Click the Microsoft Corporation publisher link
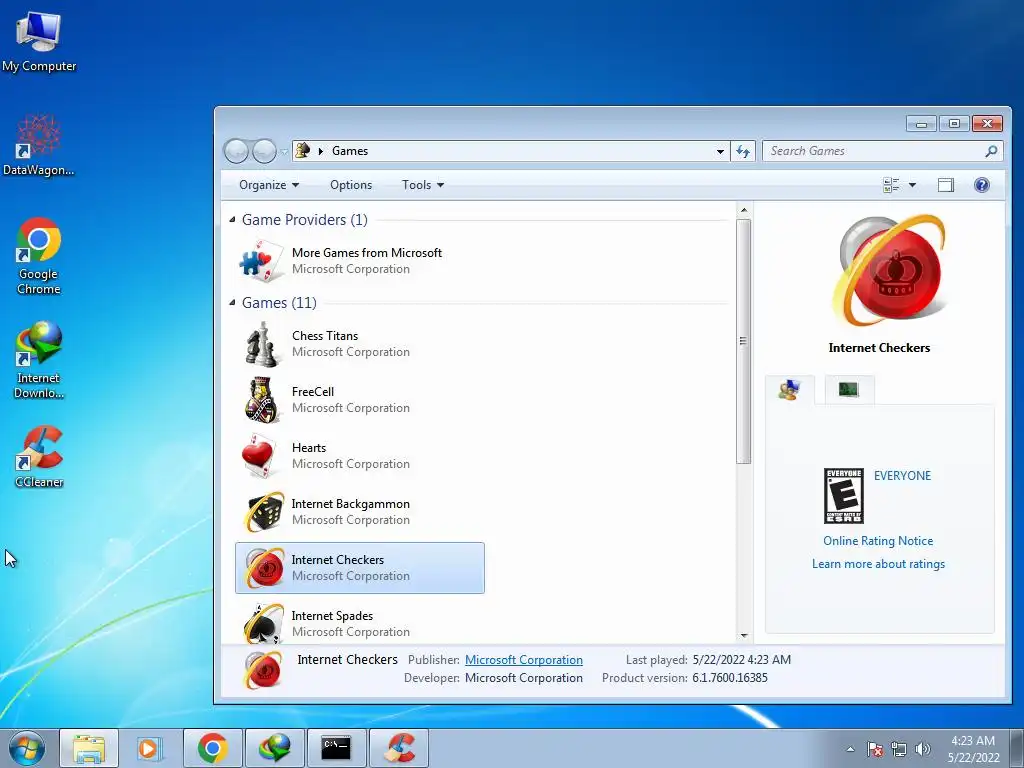Image resolution: width=1024 pixels, height=768 pixels. (x=524, y=660)
